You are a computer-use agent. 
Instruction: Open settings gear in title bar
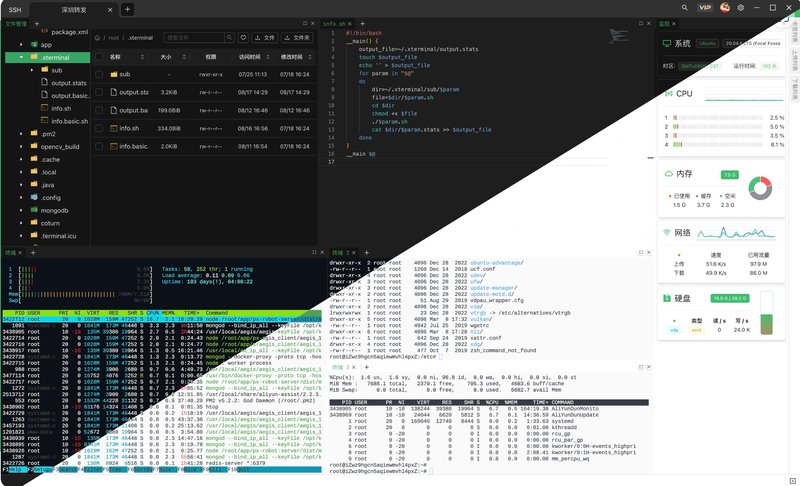[741, 8]
